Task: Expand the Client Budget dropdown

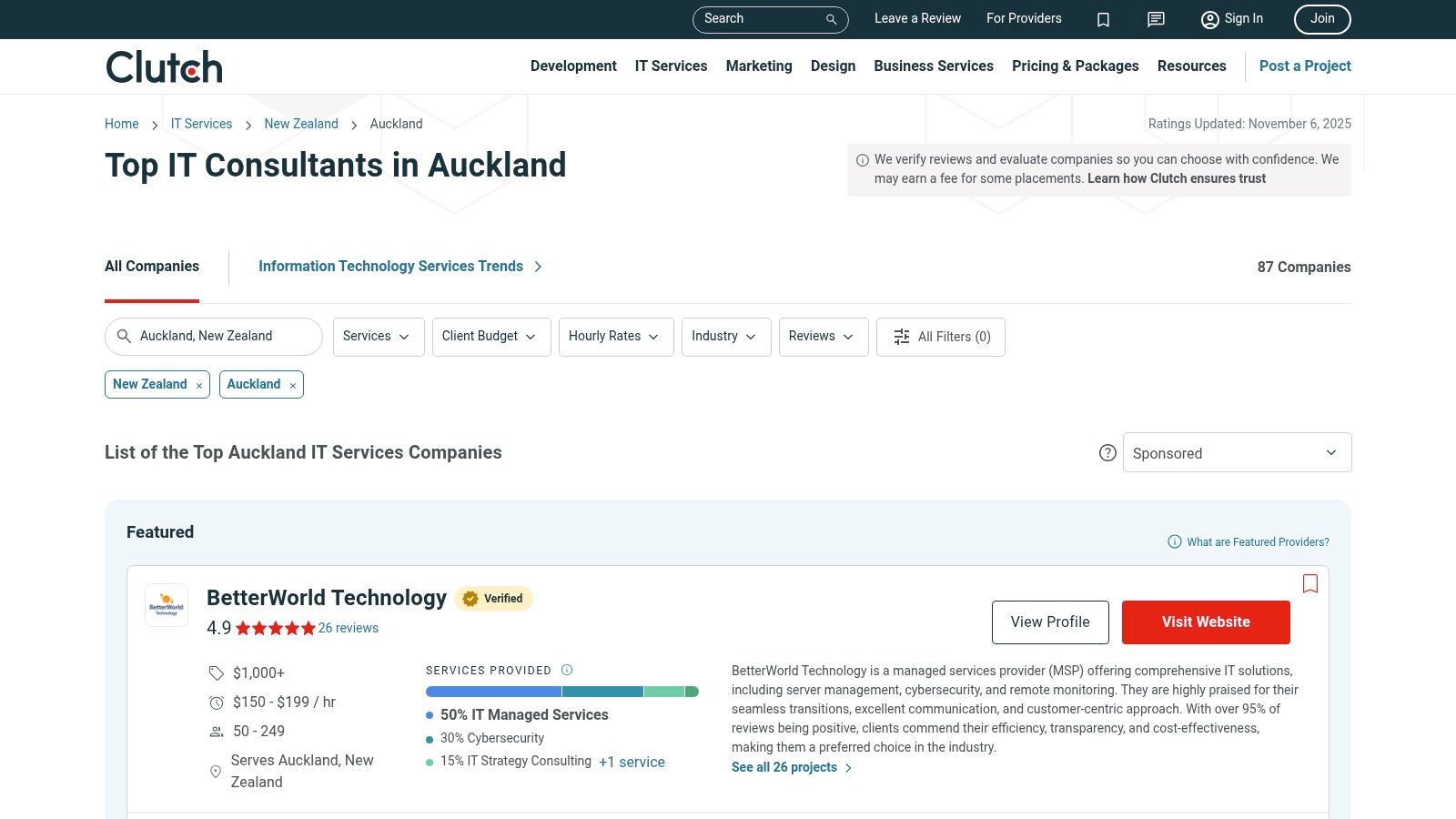Action: 490,337
